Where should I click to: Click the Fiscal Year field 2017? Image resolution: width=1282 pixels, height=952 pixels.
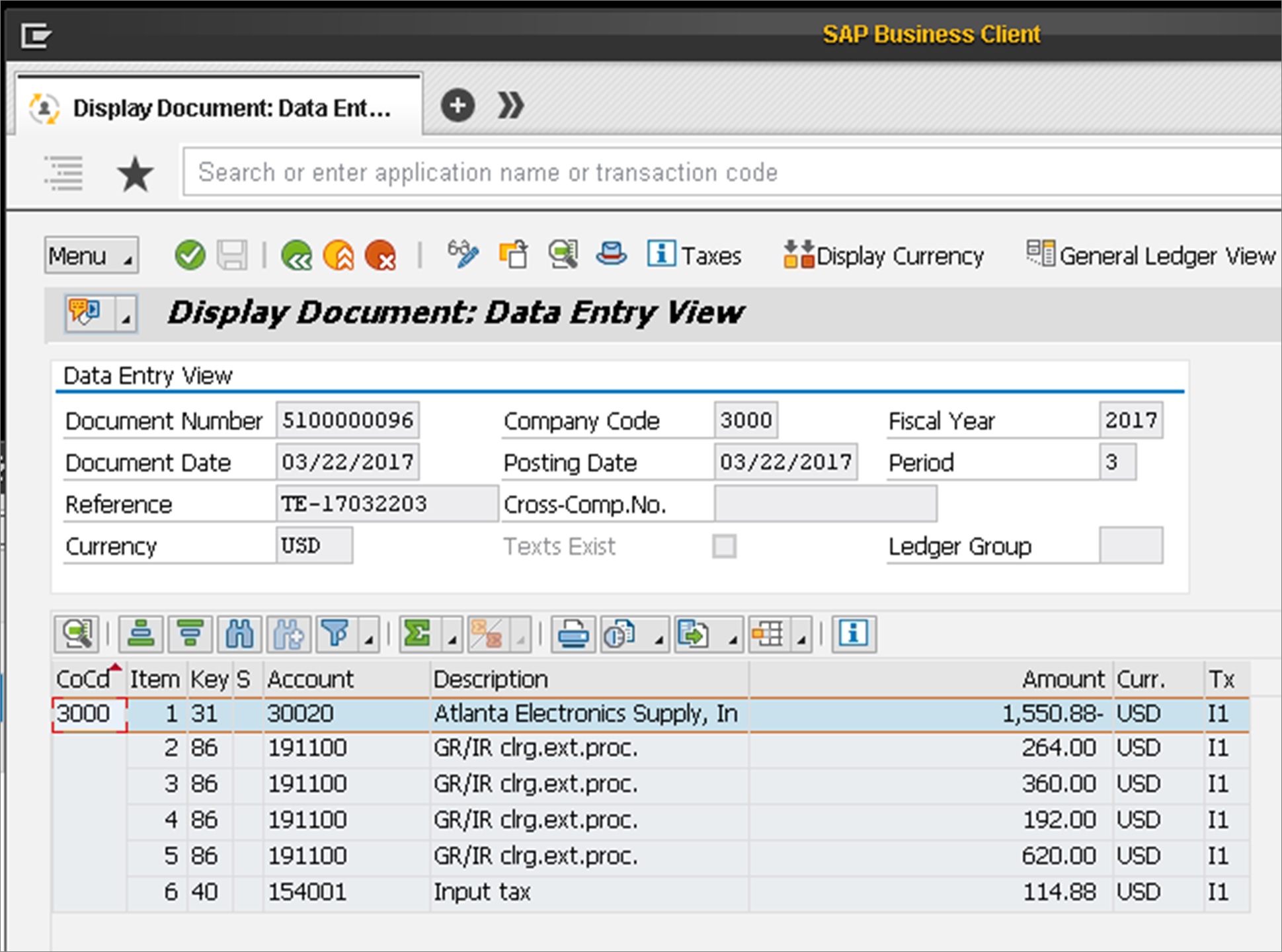[1131, 420]
